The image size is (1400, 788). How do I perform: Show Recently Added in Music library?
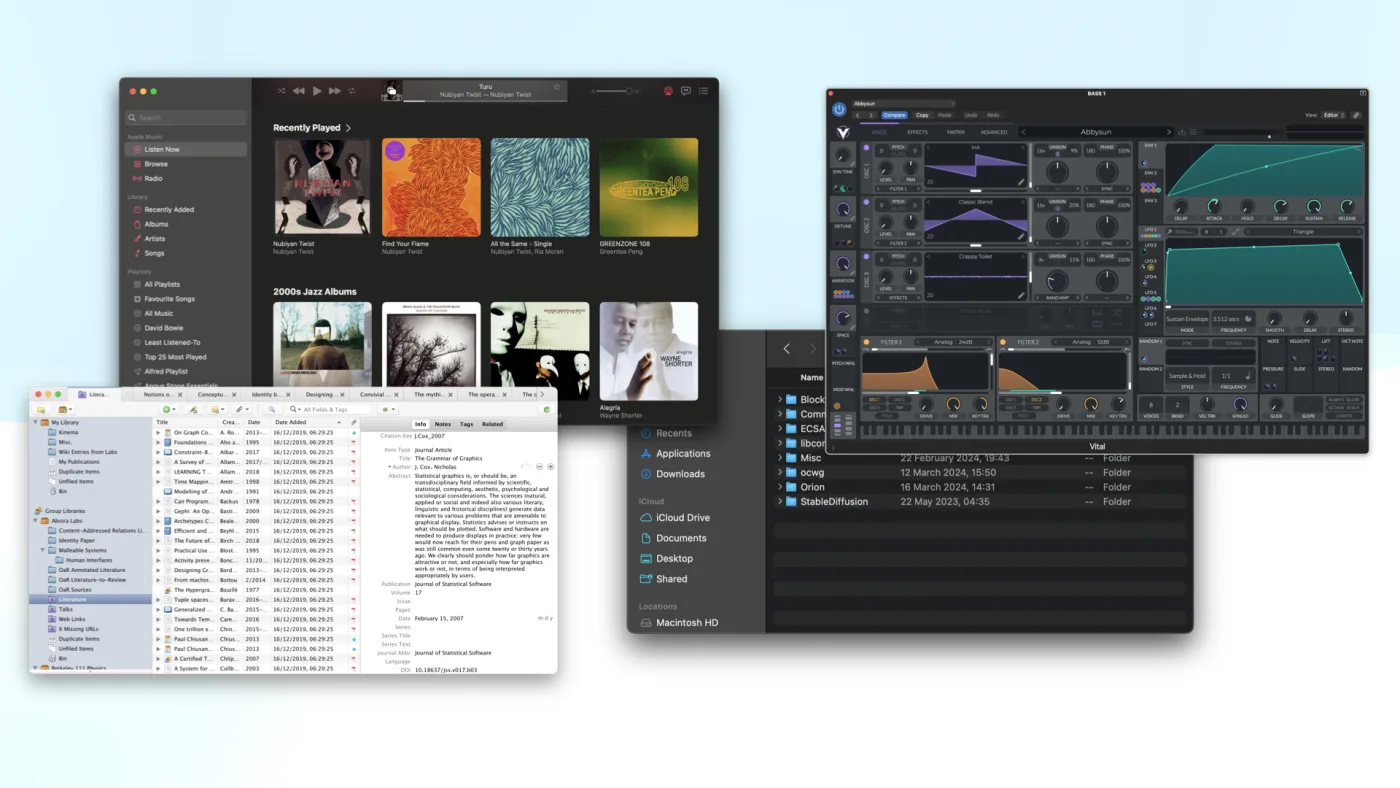(186, 210)
